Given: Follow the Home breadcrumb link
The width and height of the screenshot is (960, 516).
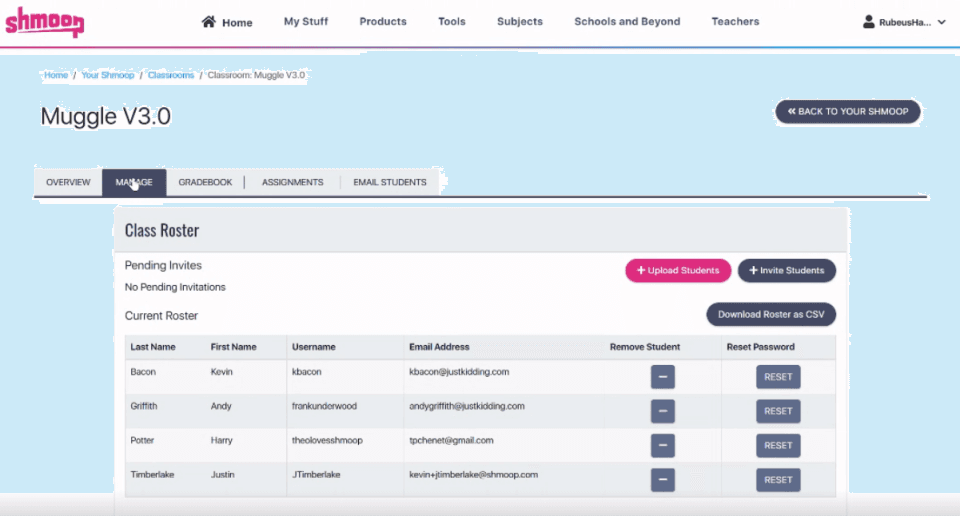Looking at the screenshot, I should pyautogui.click(x=56, y=75).
